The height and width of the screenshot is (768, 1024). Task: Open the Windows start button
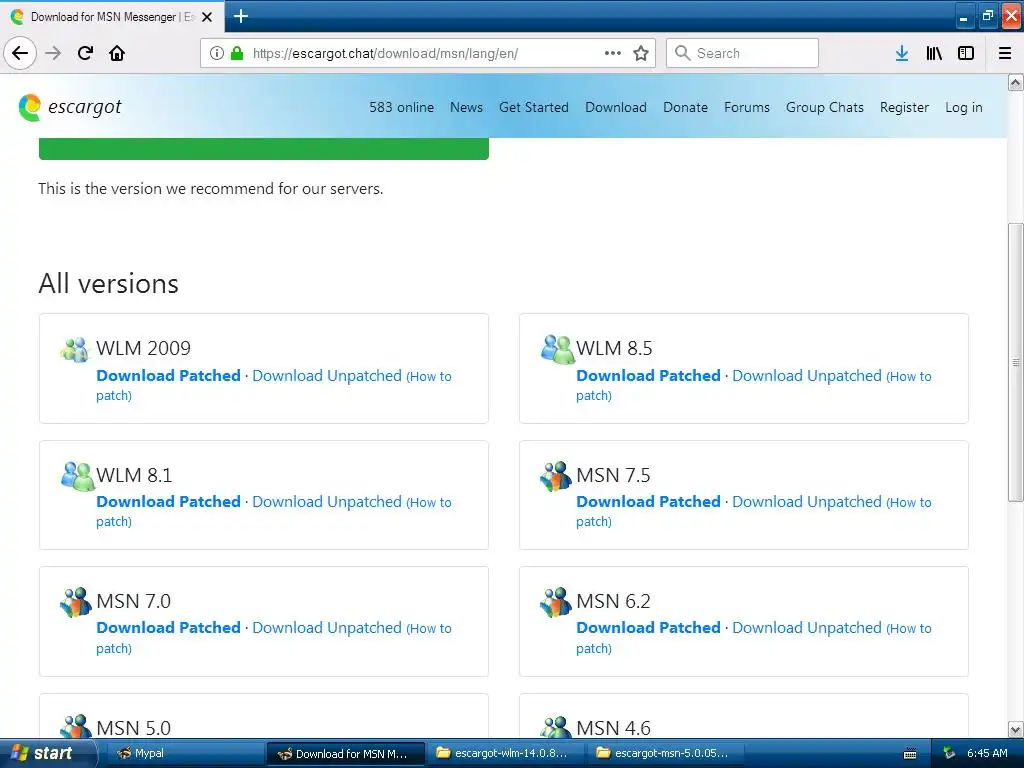46,753
